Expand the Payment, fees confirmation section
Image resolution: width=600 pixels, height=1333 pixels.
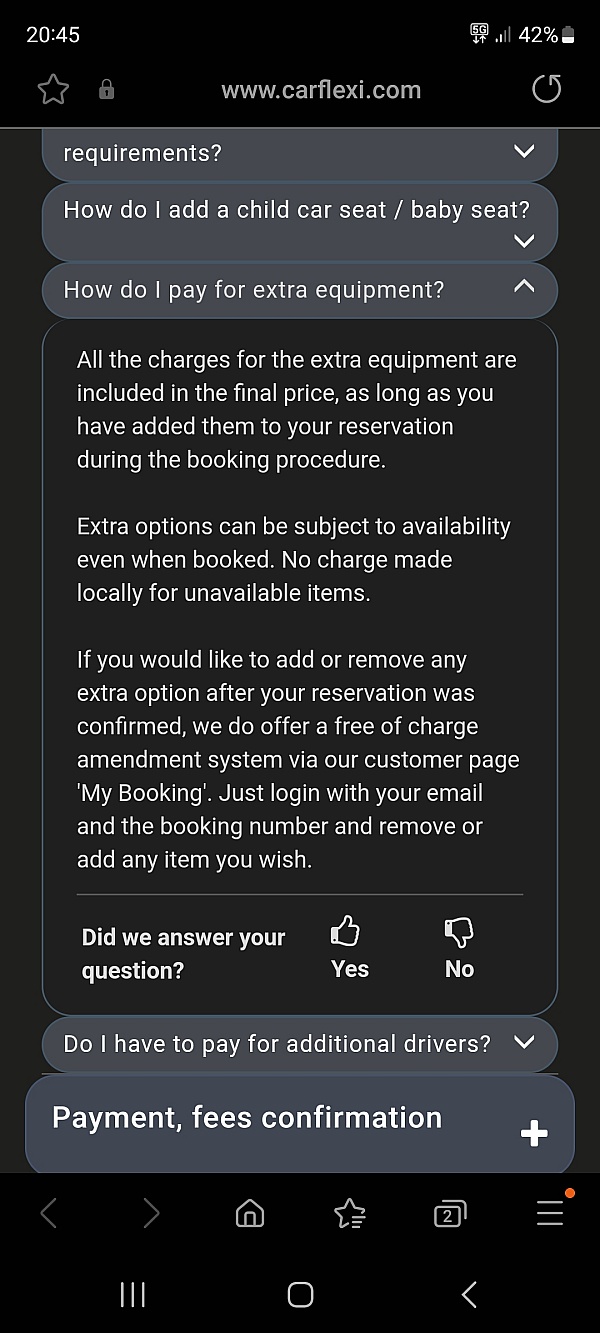[534, 1133]
